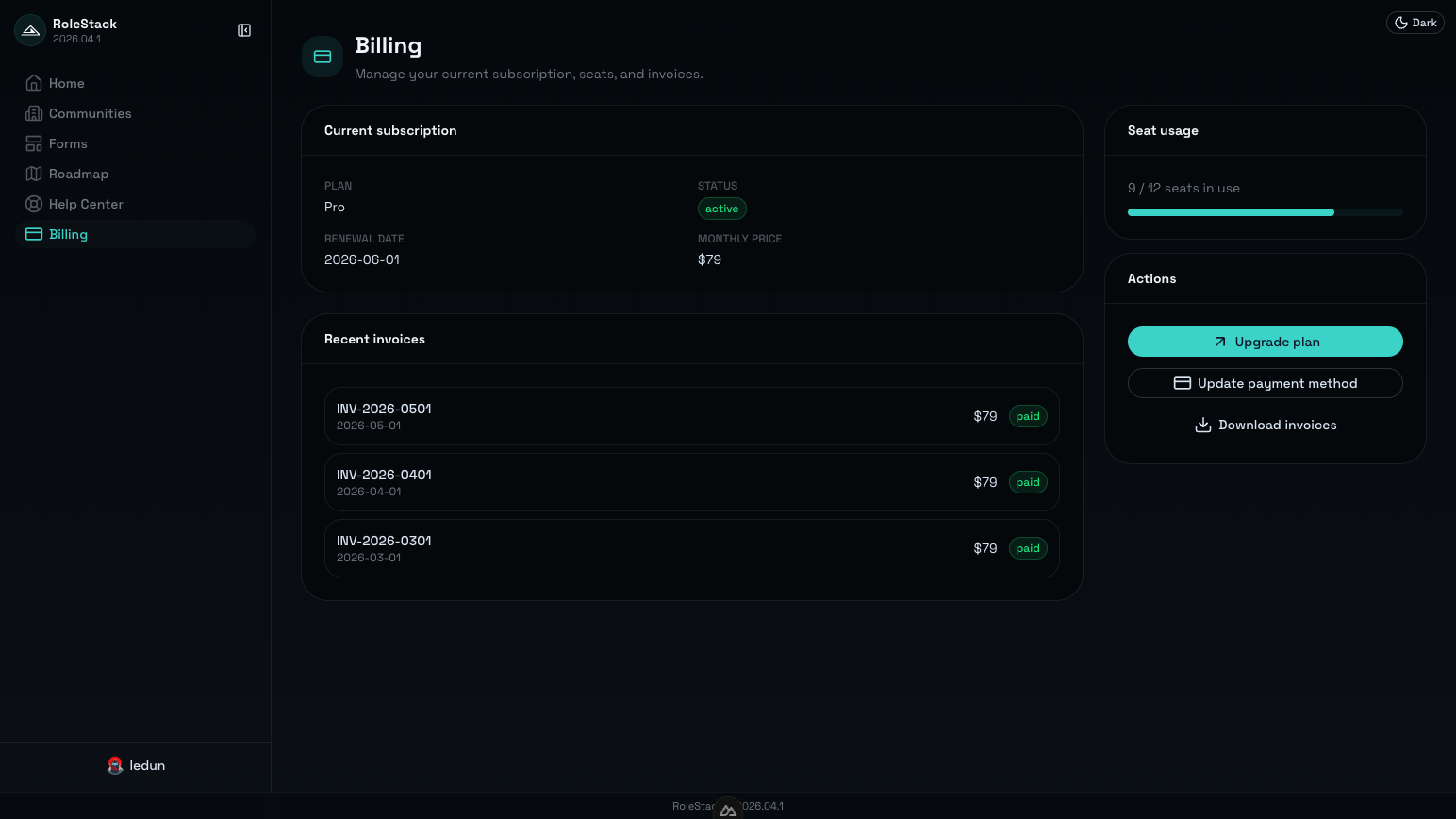Click the footer mountain logo icon

(728, 809)
